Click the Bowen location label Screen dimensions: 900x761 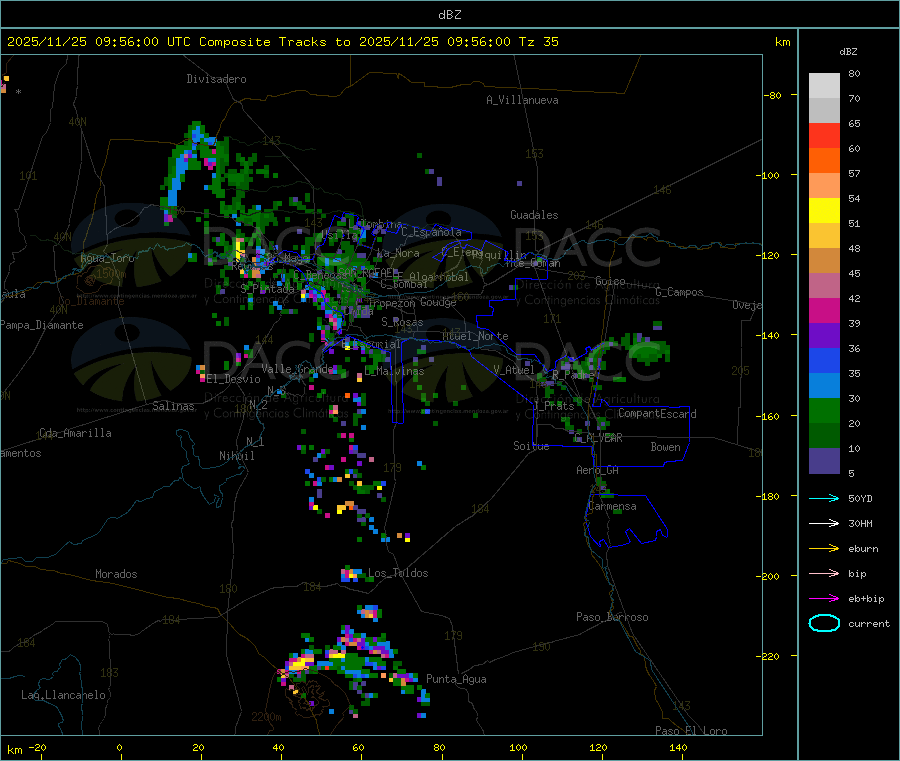[665, 447]
